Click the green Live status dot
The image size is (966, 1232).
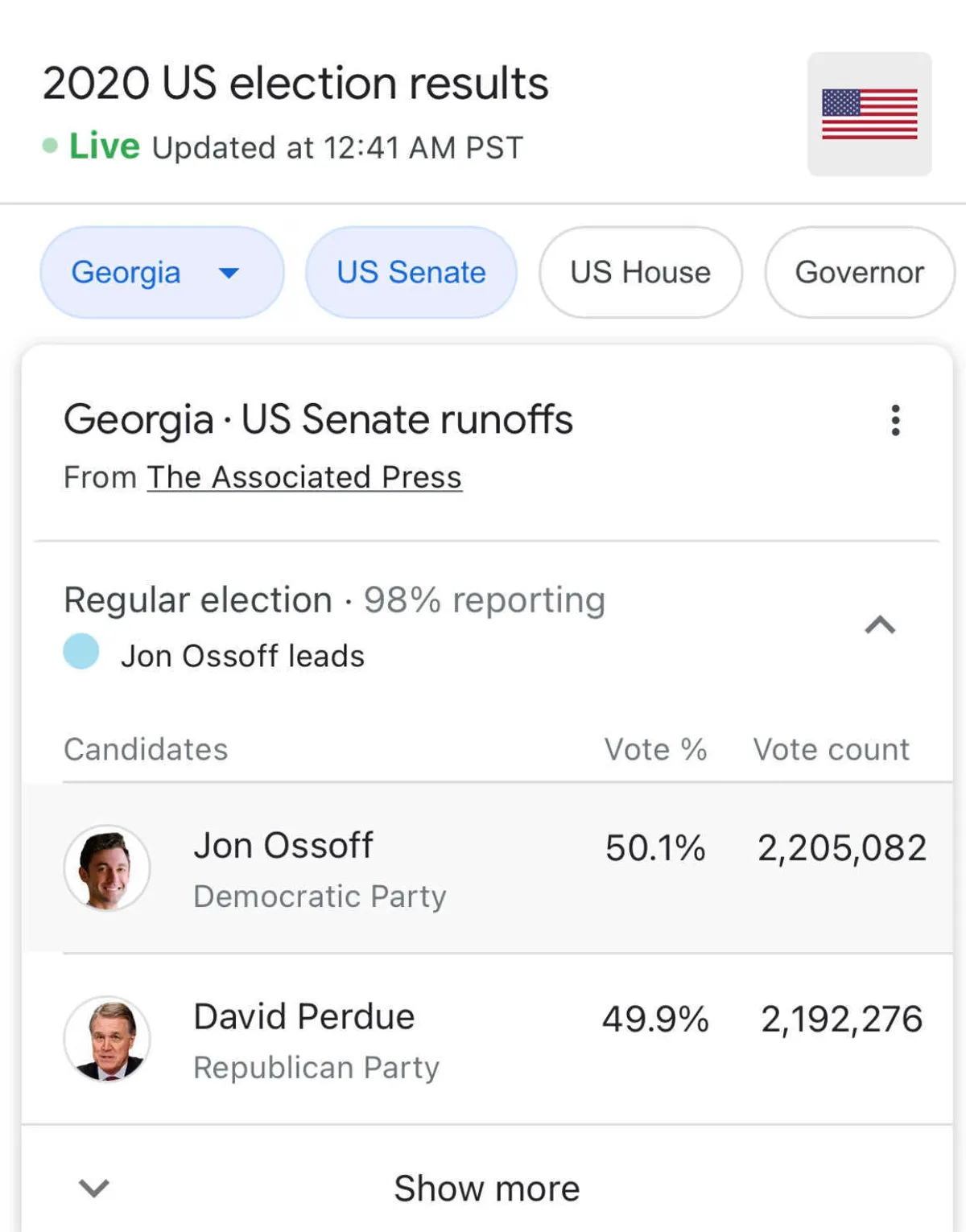(x=50, y=146)
